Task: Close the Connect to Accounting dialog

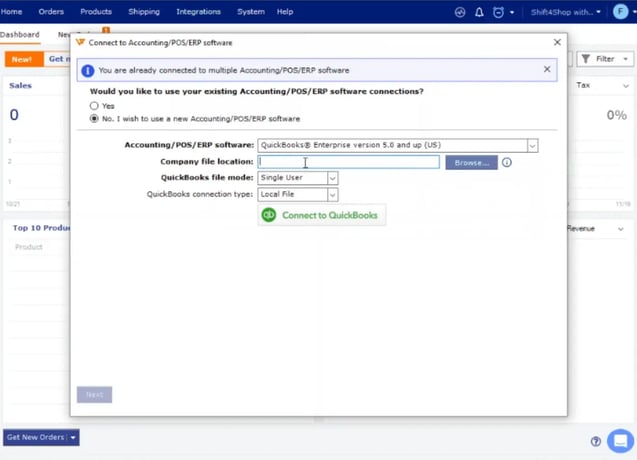Action: point(557,42)
